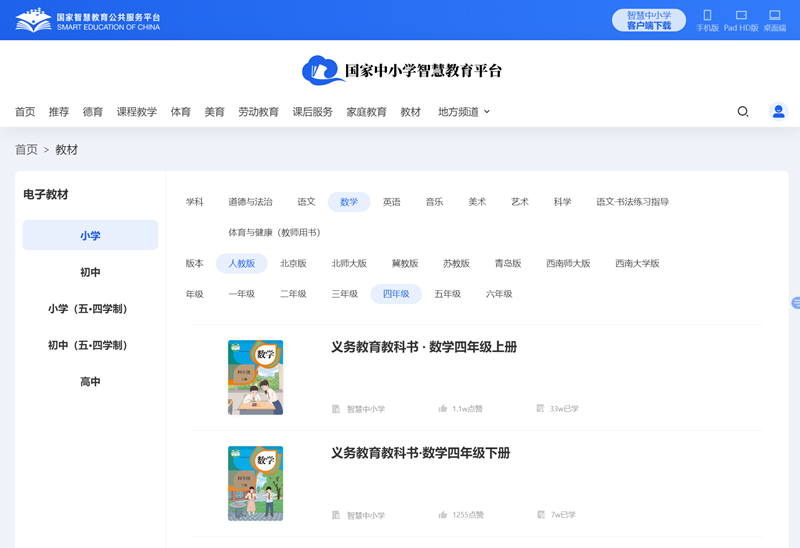Click the thumbs-up icon beside 1255点赞
This screenshot has width=800, height=548.
coord(443,515)
